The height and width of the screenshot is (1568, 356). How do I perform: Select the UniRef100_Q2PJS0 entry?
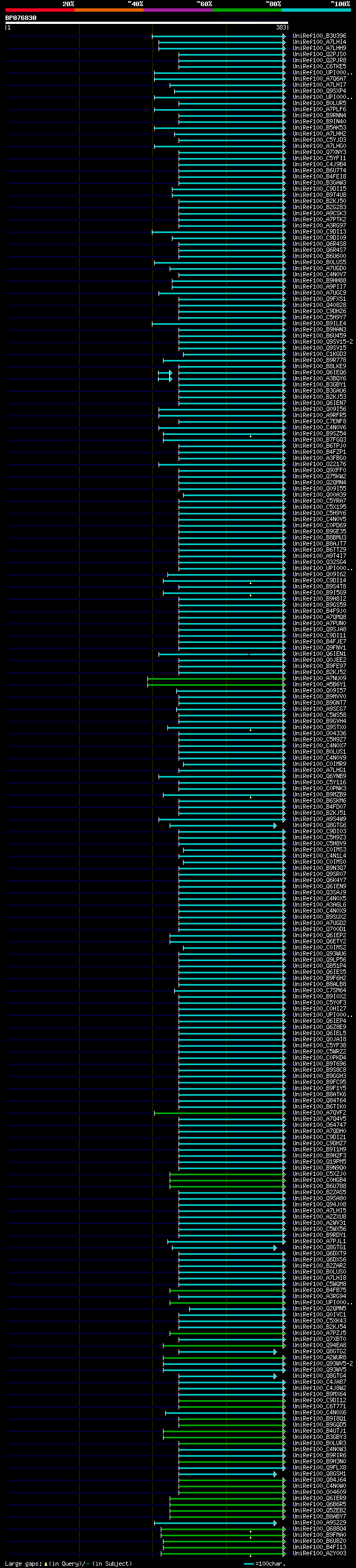(x=319, y=54)
